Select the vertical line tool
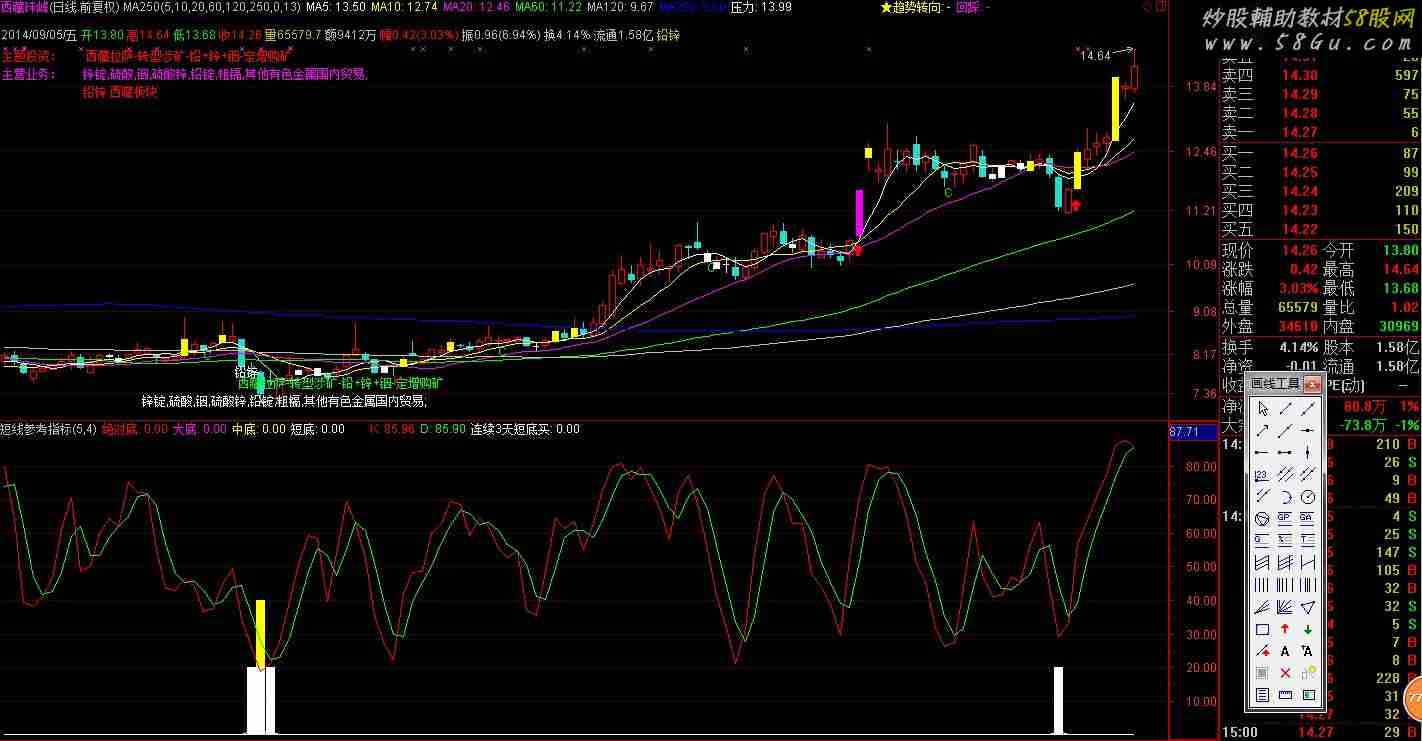 click(x=1307, y=453)
